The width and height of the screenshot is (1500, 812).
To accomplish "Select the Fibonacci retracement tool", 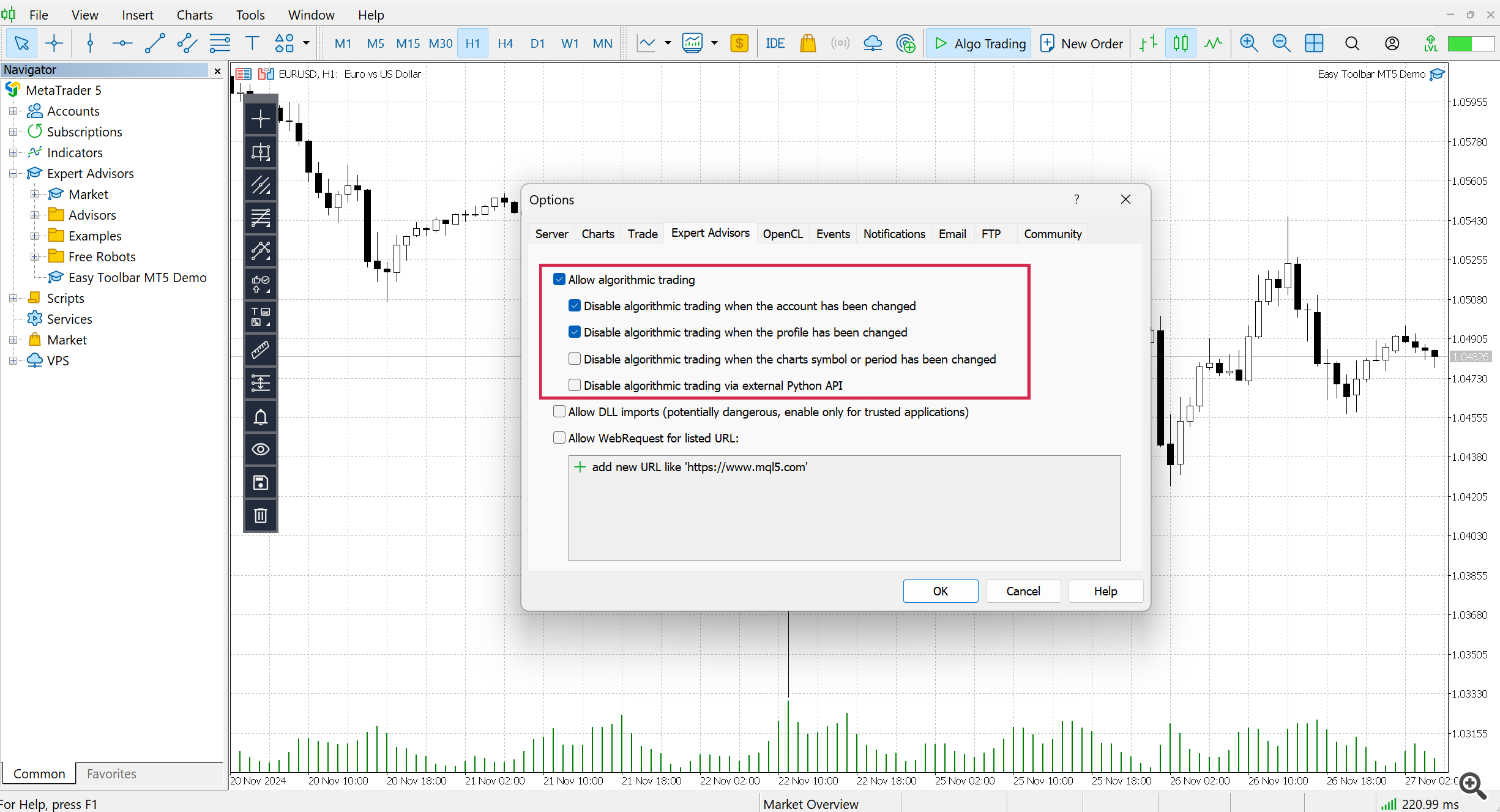I will coord(219,43).
